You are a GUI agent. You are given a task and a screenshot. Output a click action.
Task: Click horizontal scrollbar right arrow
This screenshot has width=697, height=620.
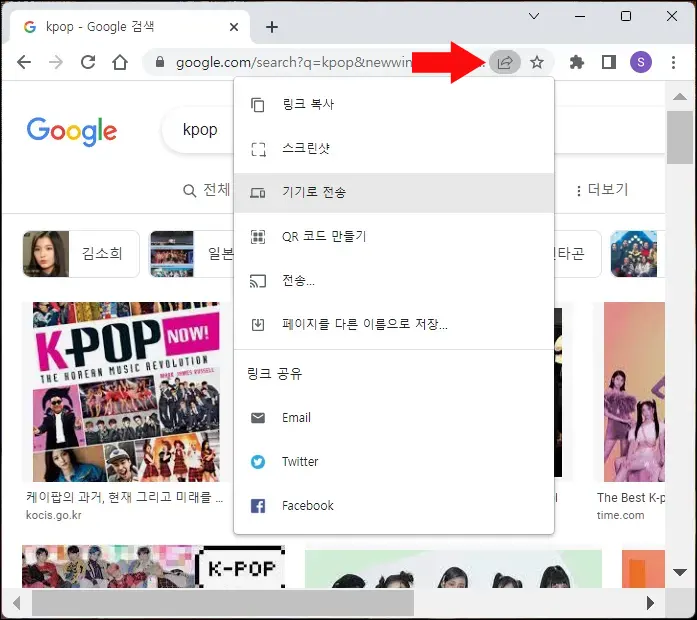pyautogui.click(x=650, y=604)
